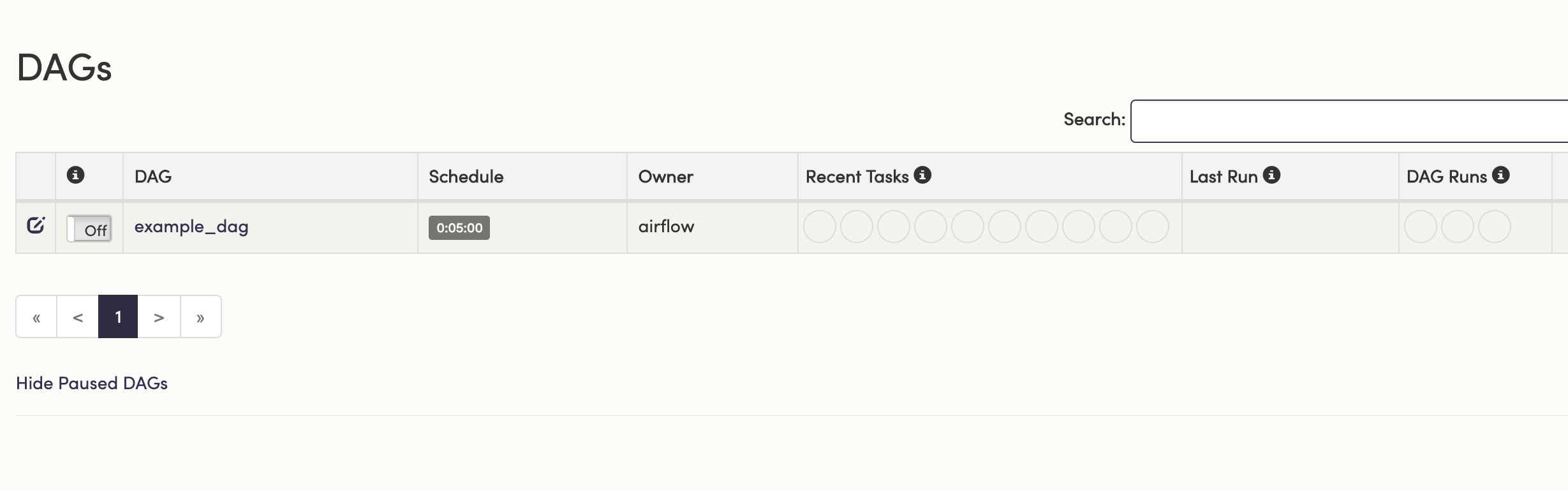Open the example_dag link
Screen dimensions: 1568x490
pyautogui.click(x=191, y=227)
